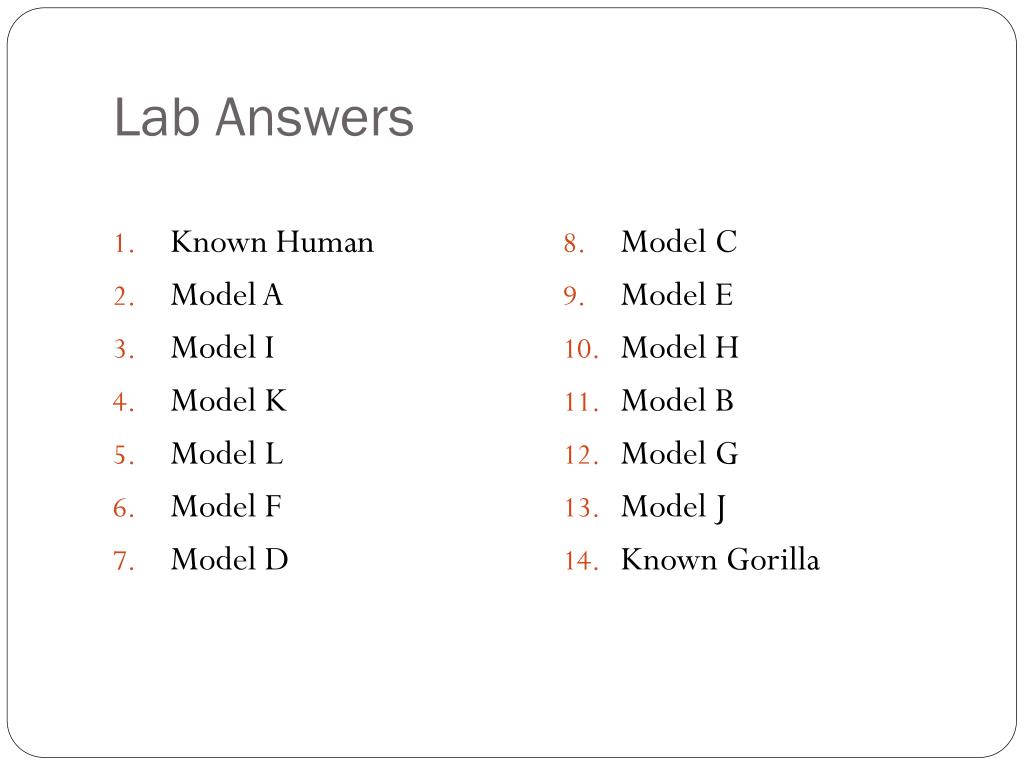
Task: Select the Model J entry
Action: point(674,508)
